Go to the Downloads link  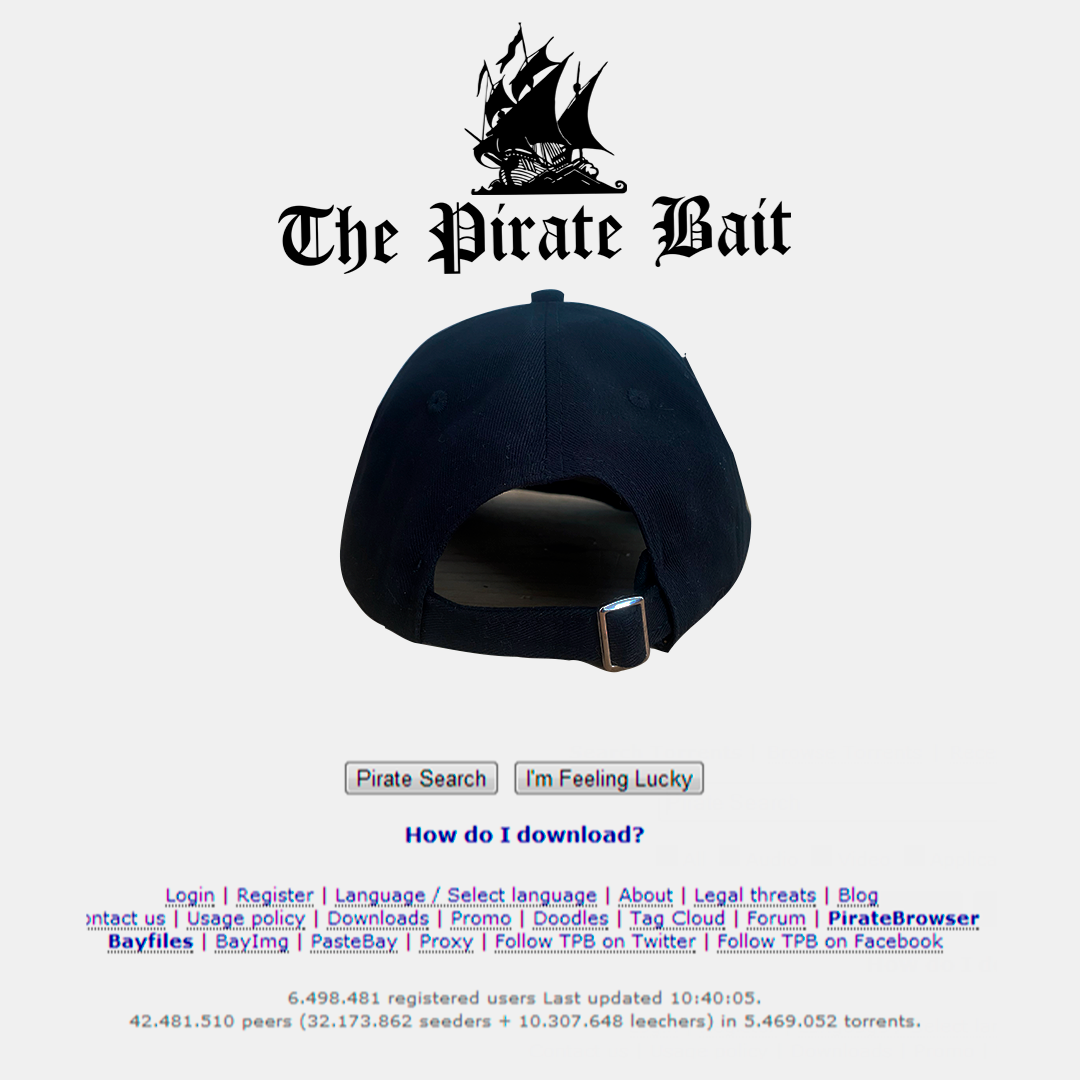tap(378, 919)
